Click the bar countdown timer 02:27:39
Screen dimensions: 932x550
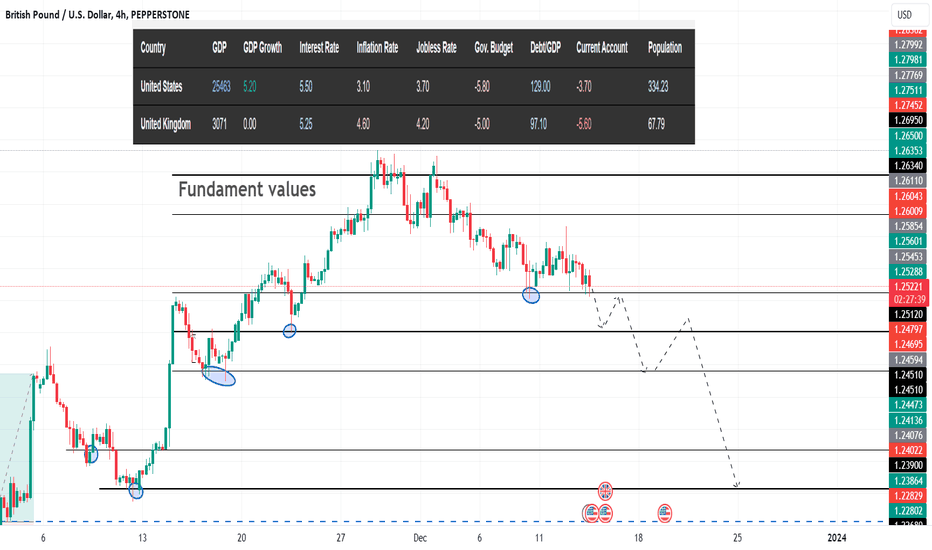coord(908,299)
